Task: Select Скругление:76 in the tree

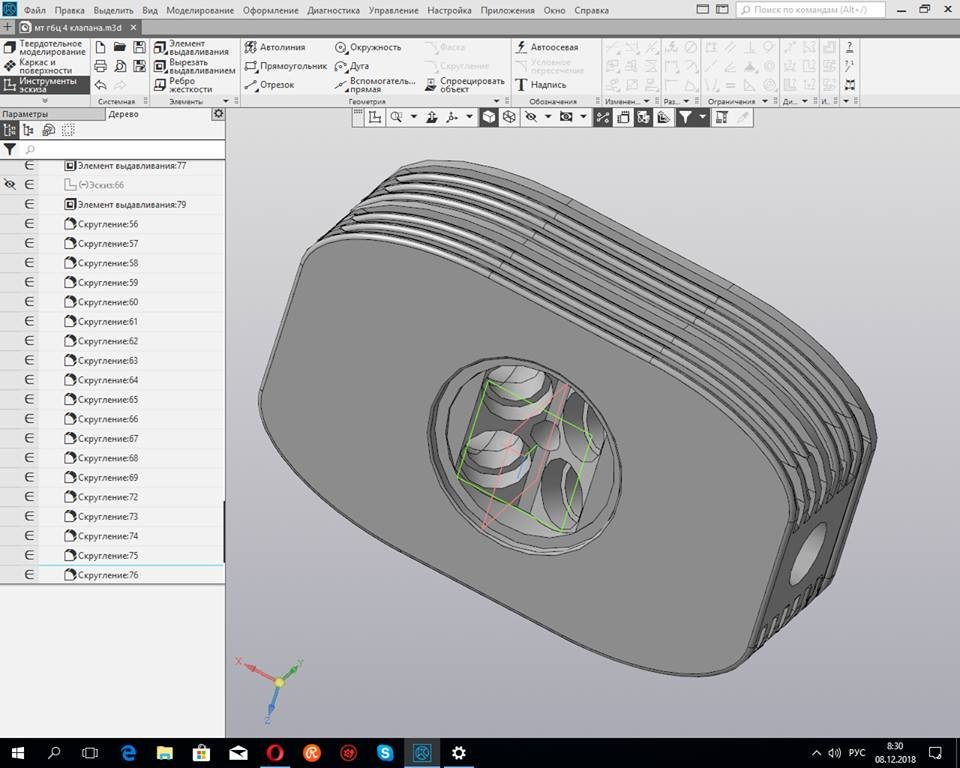Action: coord(107,575)
